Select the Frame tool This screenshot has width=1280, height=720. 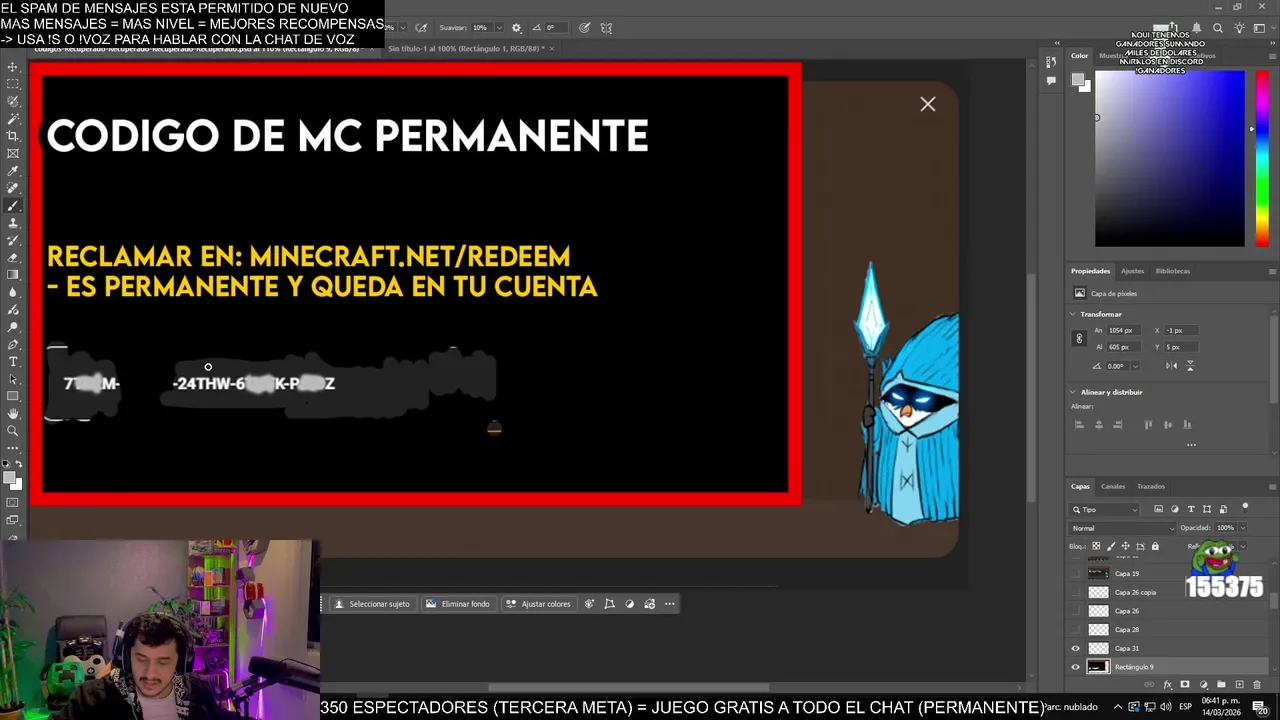pos(13,153)
